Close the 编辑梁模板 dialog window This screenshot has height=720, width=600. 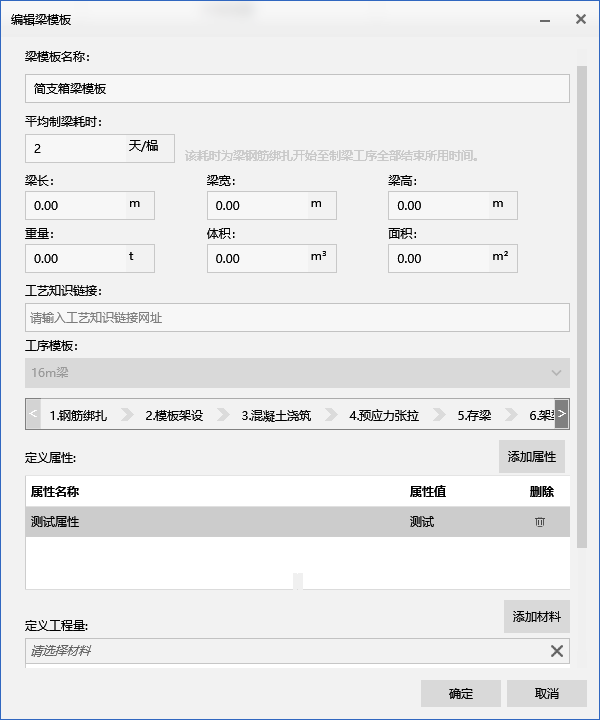click(580, 20)
